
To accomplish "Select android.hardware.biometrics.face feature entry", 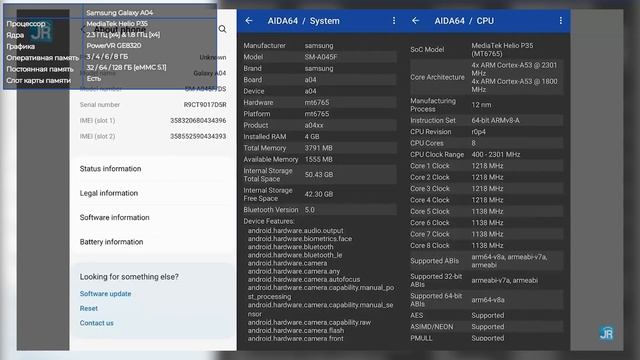I will (x=300, y=239).
